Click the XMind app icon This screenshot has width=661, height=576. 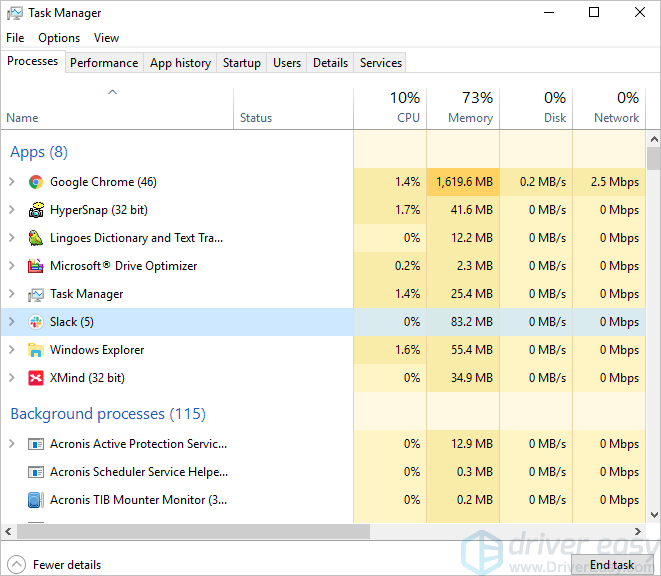[36, 378]
